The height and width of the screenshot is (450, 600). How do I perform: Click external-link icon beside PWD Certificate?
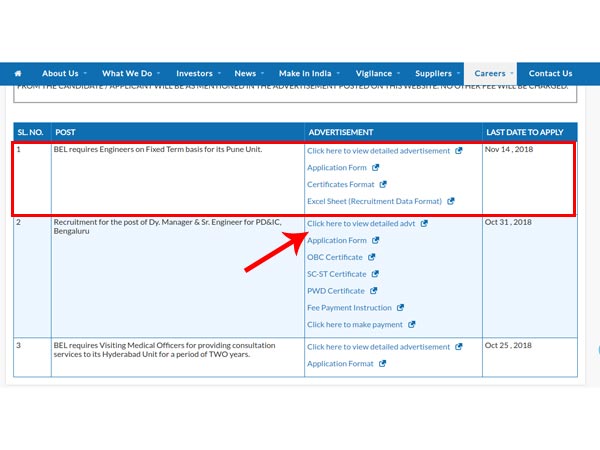pyautogui.click(x=373, y=291)
